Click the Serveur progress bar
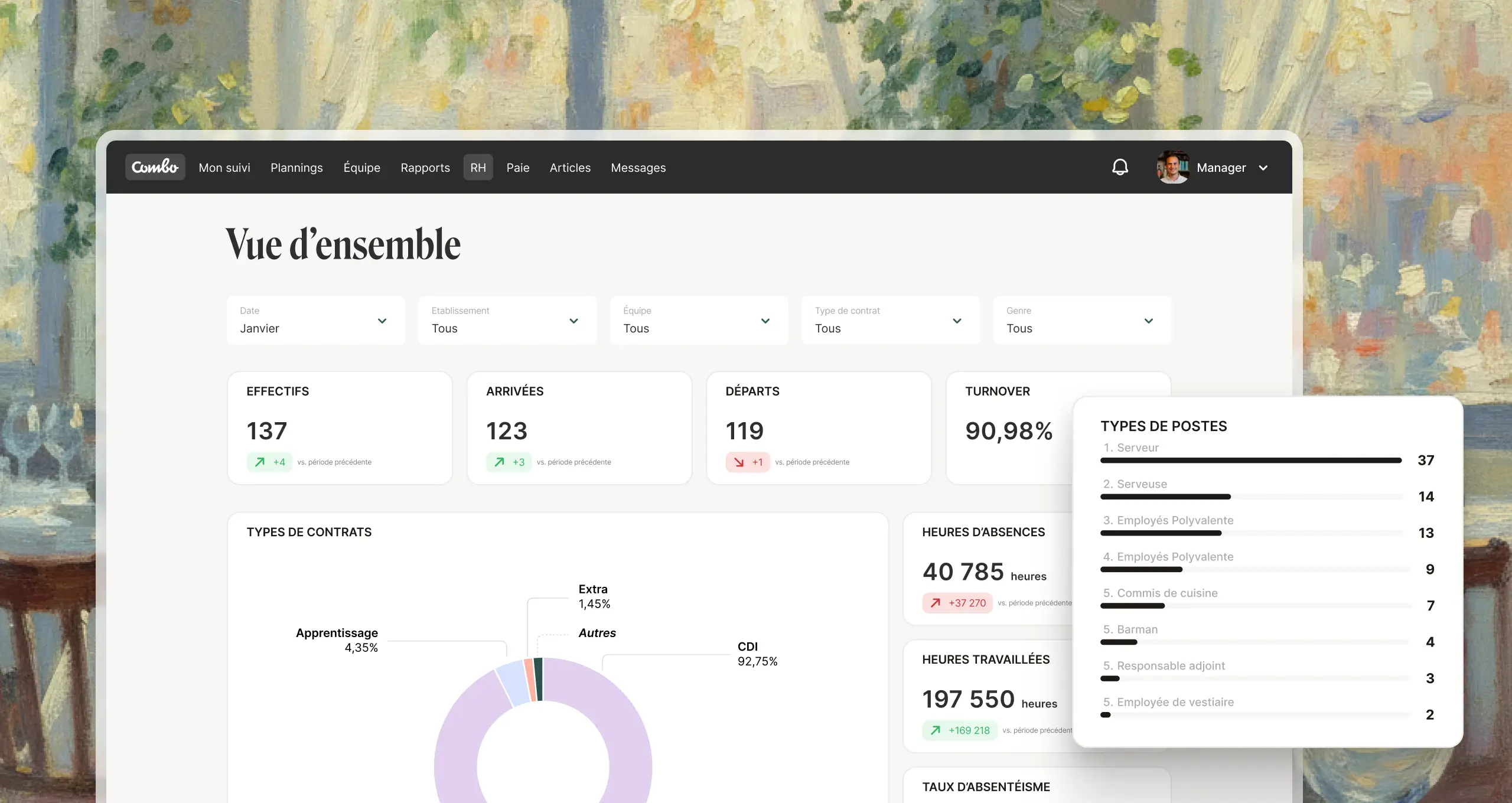 pyautogui.click(x=1250, y=460)
